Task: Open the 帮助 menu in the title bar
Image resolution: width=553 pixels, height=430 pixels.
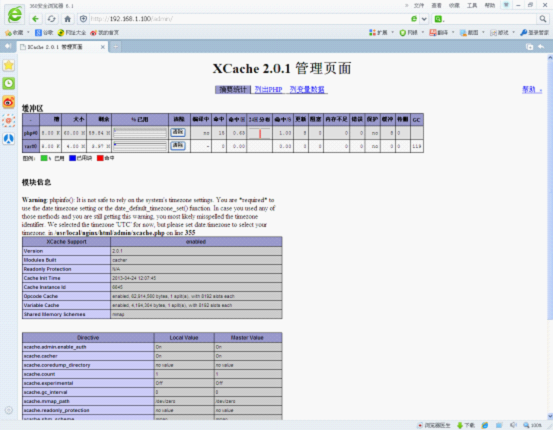Action: (x=490, y=5)
